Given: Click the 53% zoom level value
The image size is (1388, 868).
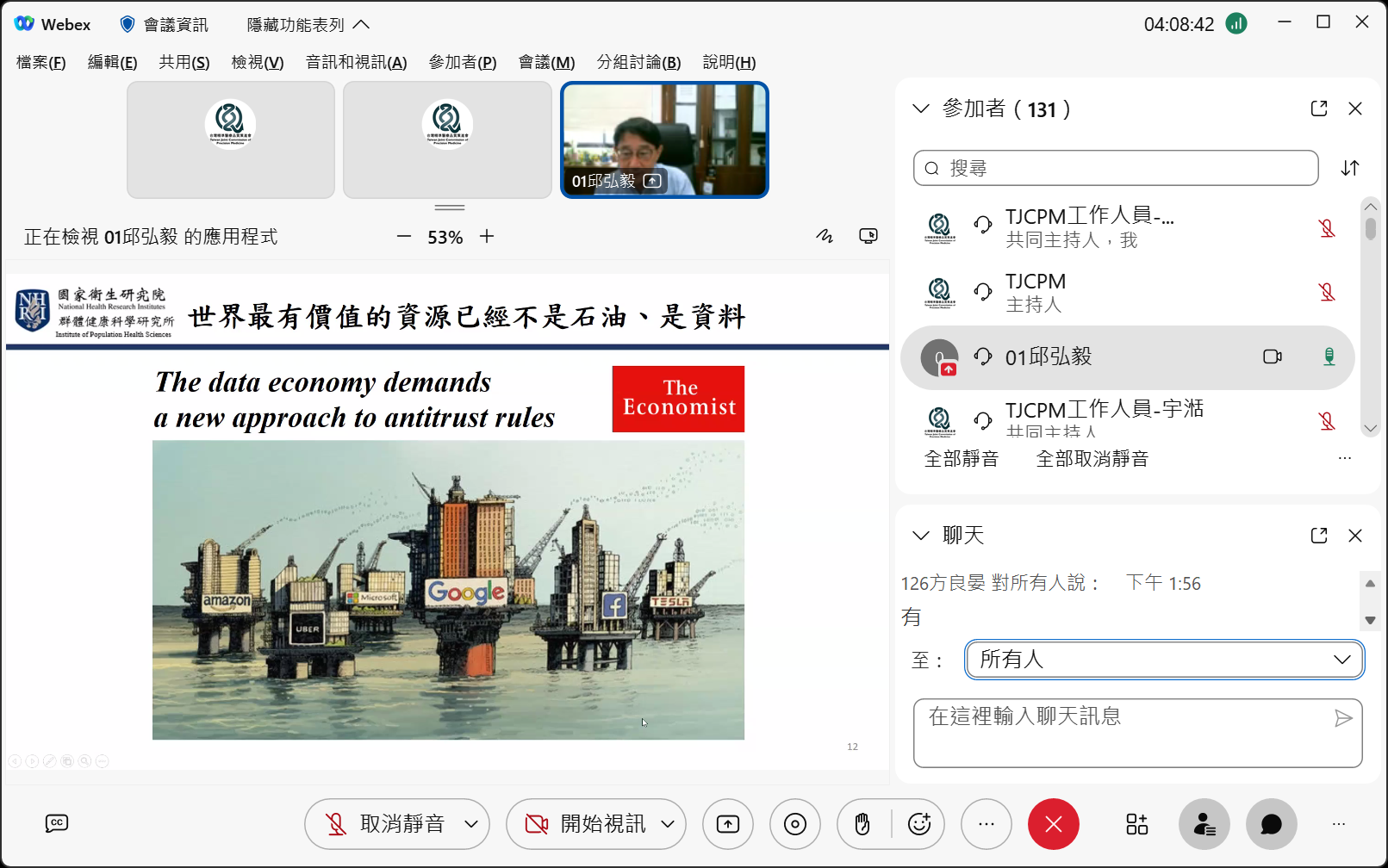Looking at the screenshot, I should click(445, 237).
